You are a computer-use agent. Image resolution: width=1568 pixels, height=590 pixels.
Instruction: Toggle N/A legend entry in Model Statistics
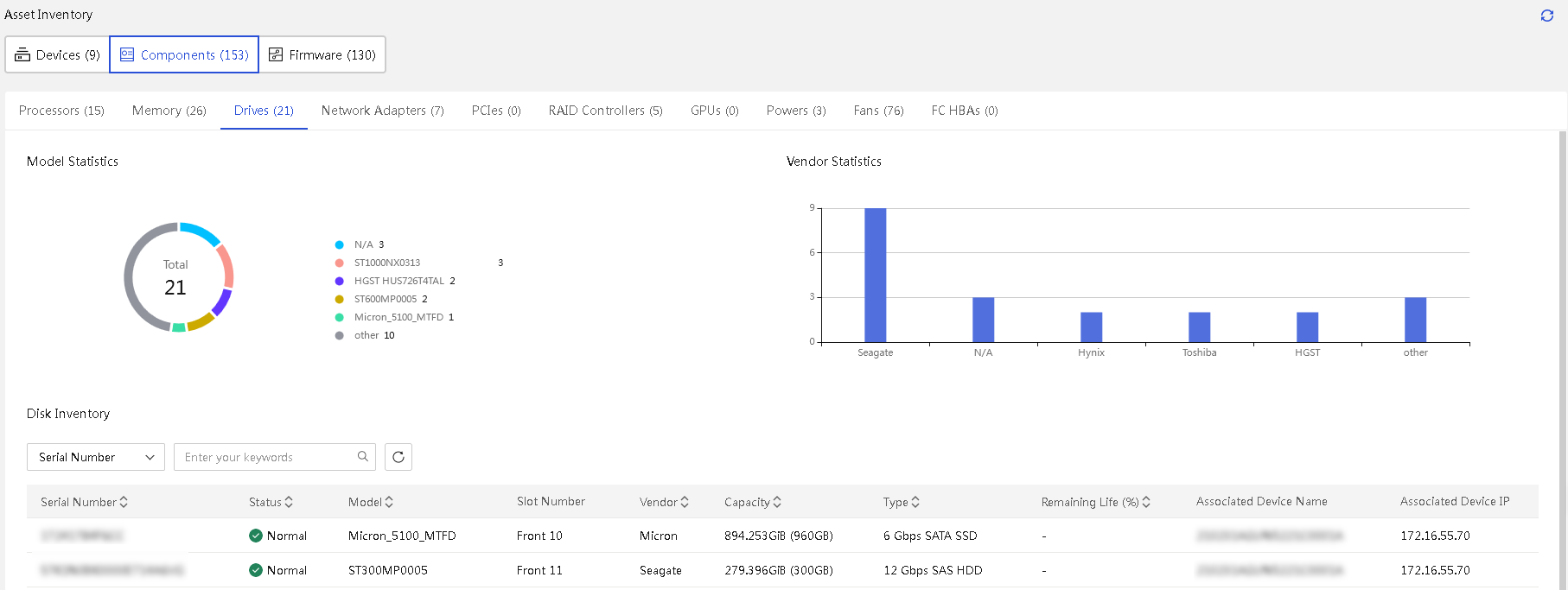(x=360, y=244)
